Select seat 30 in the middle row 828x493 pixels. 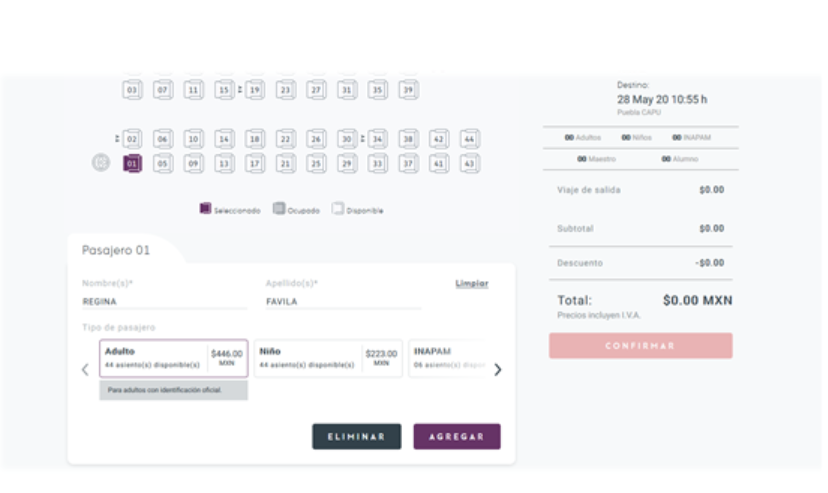[x=346, y=139]
